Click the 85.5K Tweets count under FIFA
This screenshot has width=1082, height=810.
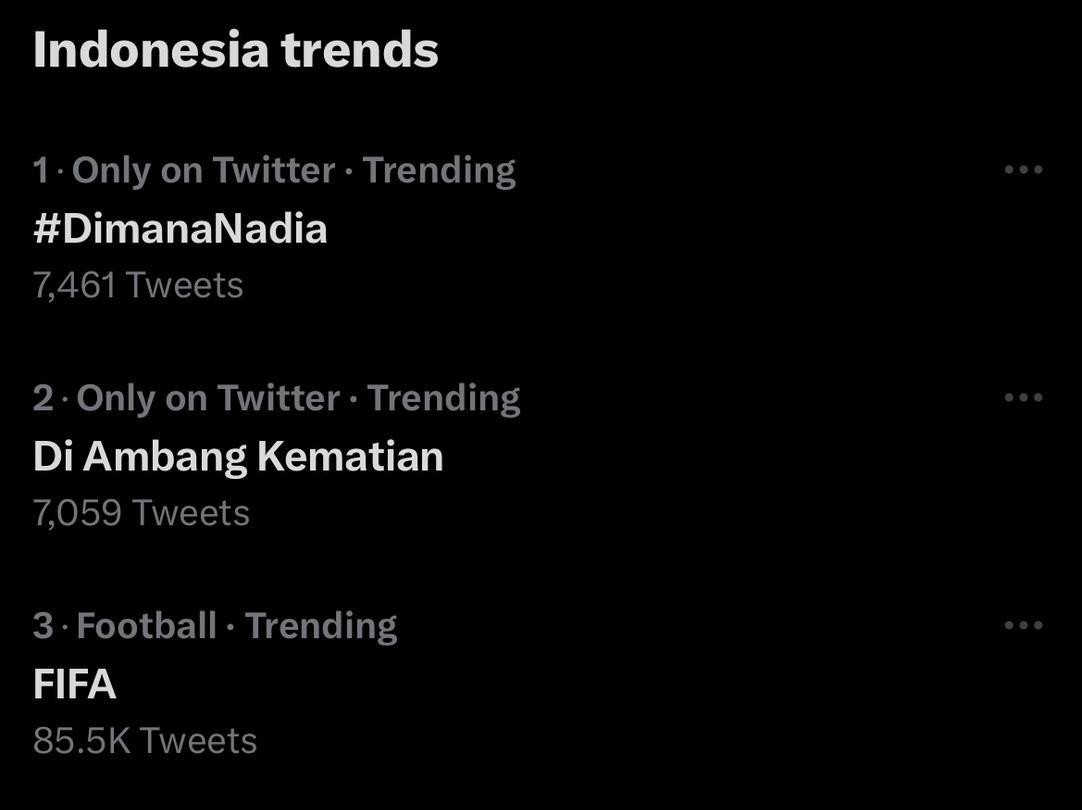coord(143,739)
